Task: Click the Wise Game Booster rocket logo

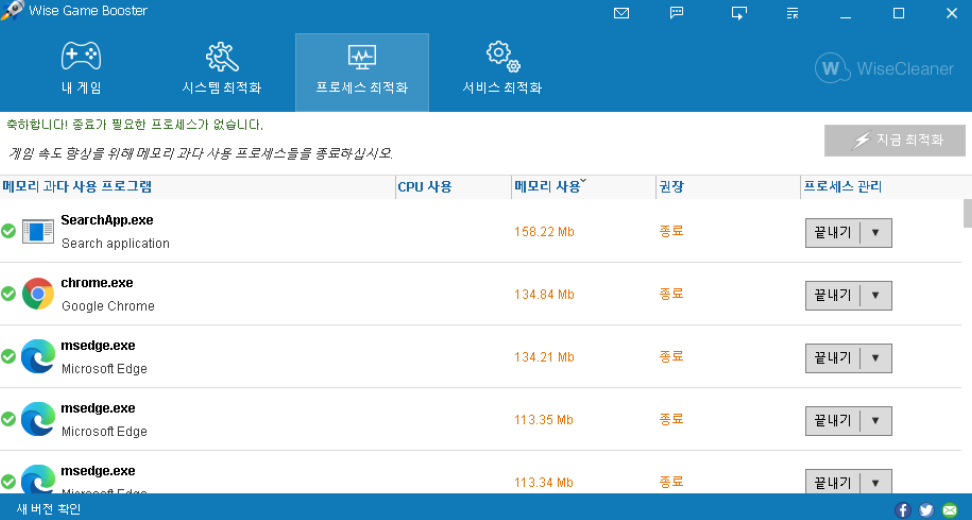Action: tap(12, 11)
